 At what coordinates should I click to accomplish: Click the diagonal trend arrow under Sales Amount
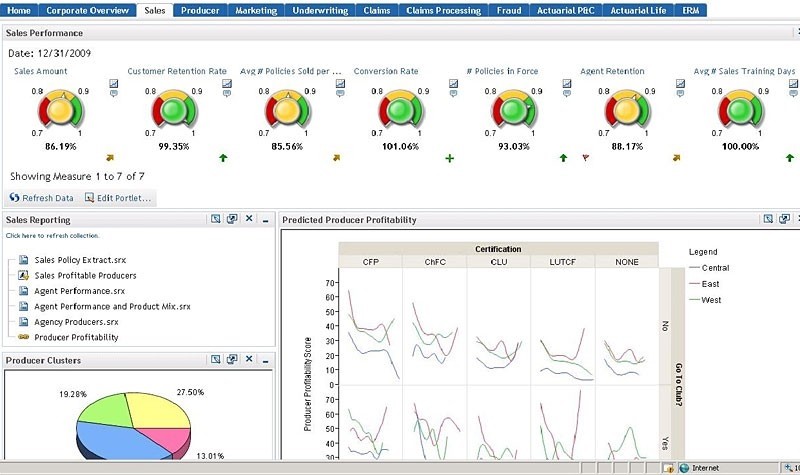coord(110,158)
